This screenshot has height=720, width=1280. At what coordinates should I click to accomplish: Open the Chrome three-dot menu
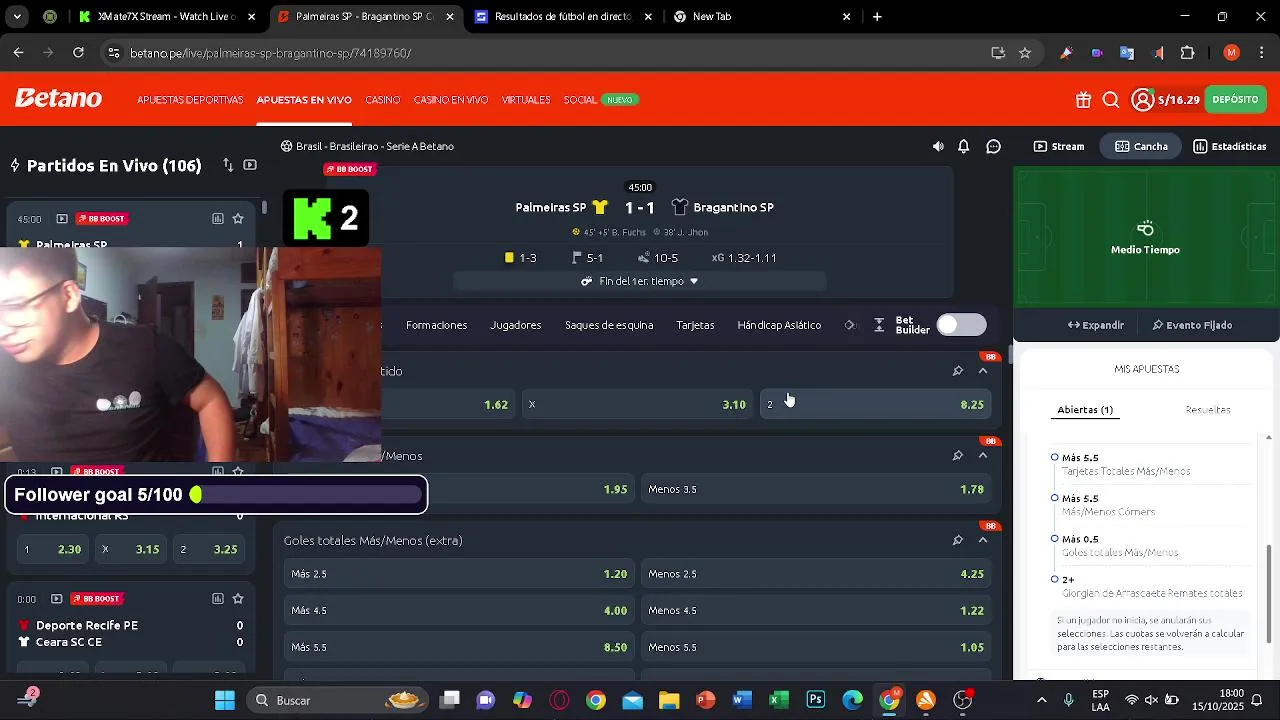tap(1260, 53)
